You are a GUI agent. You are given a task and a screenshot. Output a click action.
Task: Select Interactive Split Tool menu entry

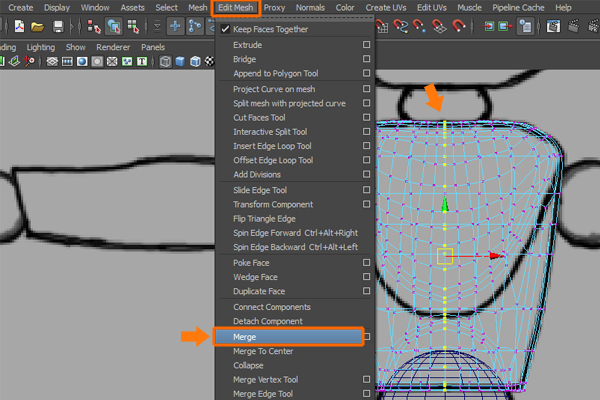(x=270, y=132)
